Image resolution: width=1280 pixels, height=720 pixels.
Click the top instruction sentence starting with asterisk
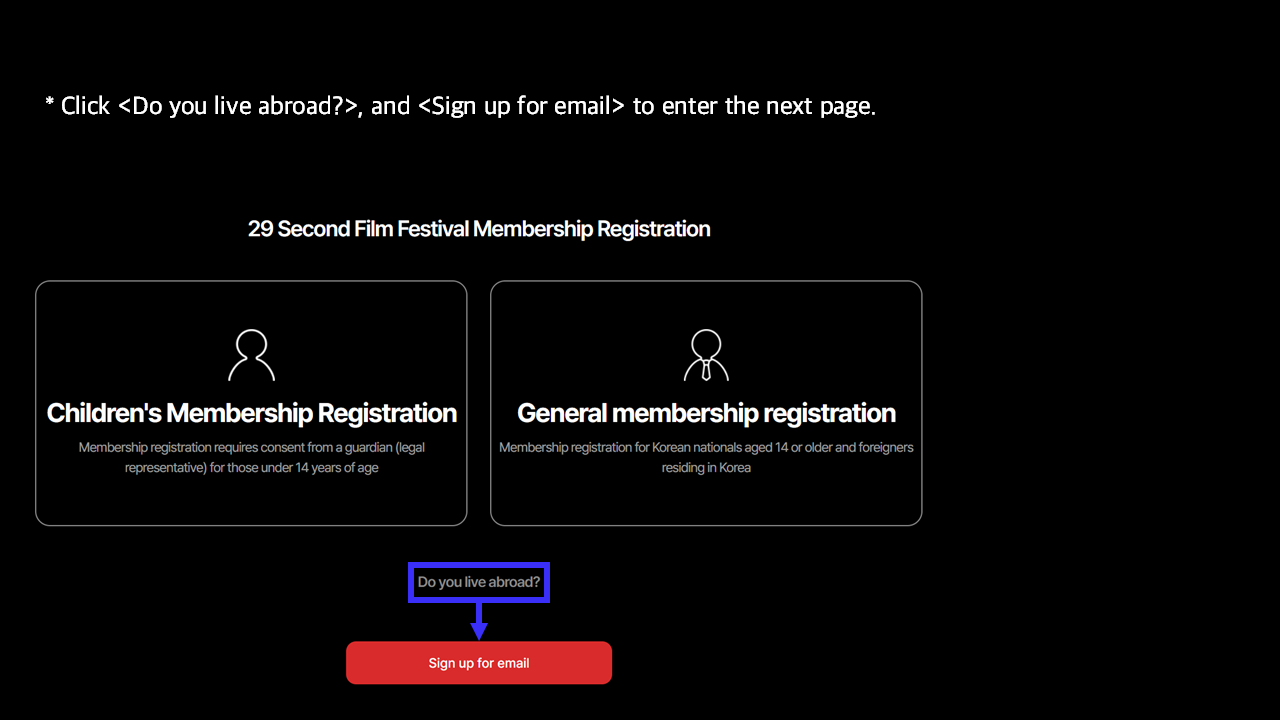click(x=460, y=106)
